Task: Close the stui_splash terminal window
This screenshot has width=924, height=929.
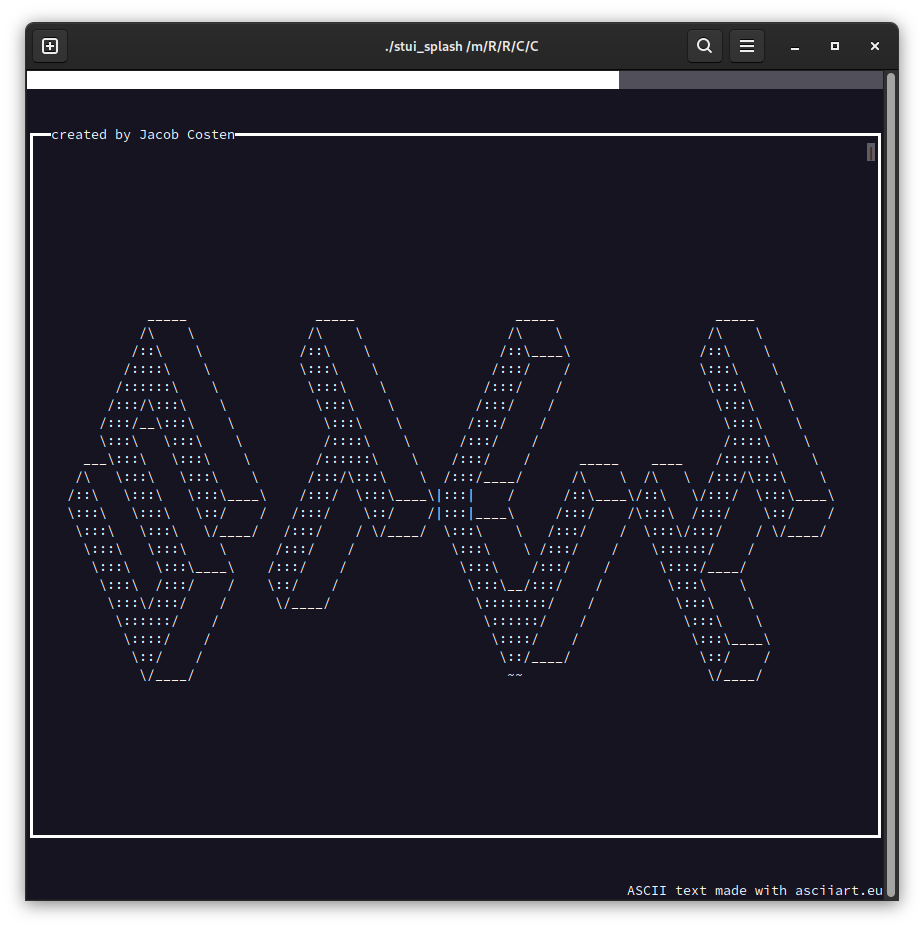Action: pyautogui.click(x=875, y=46)
